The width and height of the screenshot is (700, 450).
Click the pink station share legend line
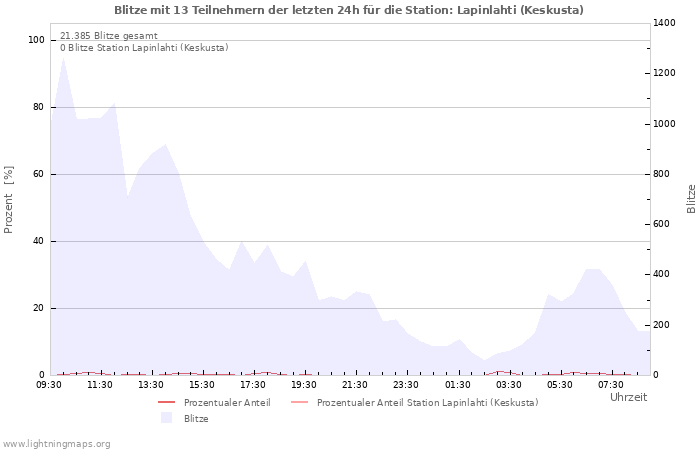click(298, 403)
